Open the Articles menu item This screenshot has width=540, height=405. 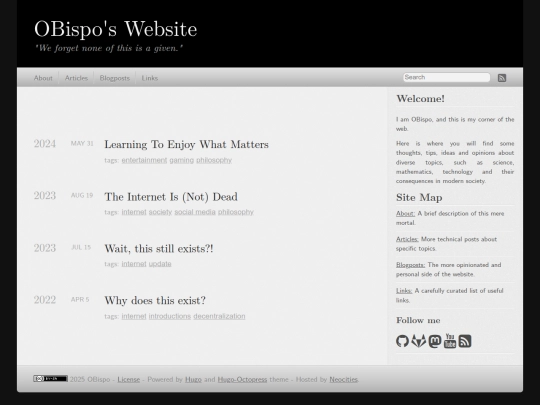(76, 78)
